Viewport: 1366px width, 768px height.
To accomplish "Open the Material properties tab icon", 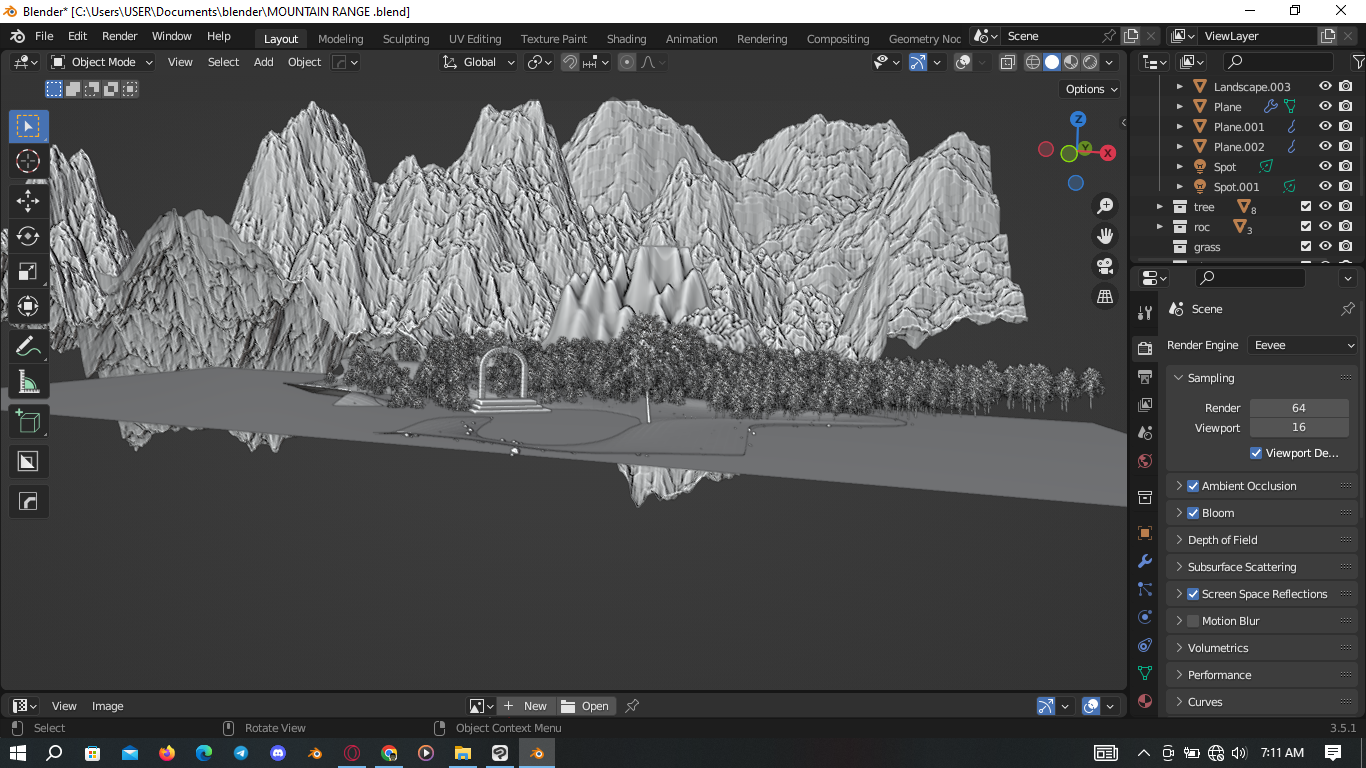I will pyautogui.click(x=1145, y=701).
